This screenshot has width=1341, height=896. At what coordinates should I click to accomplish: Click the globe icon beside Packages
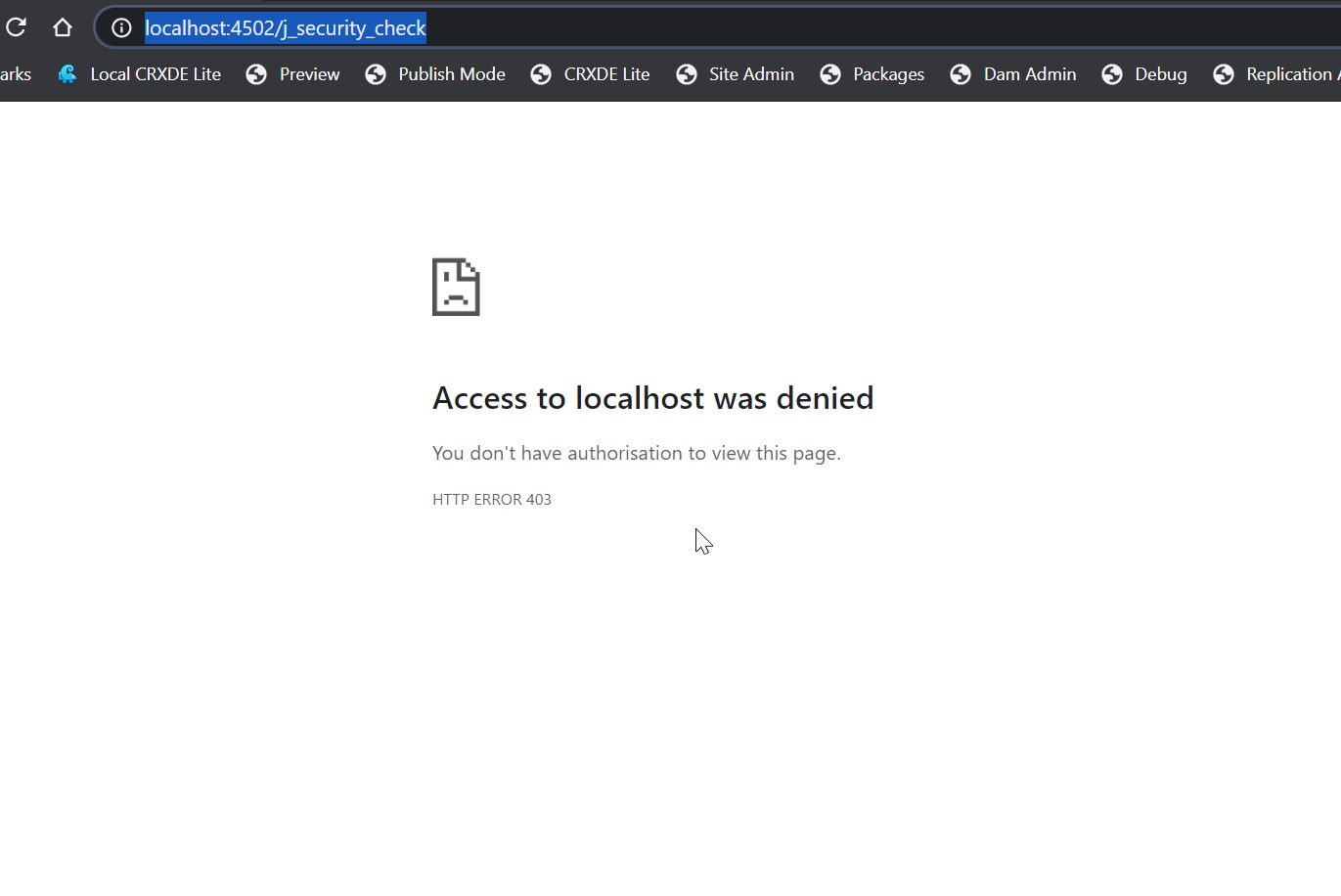[830, 74]
